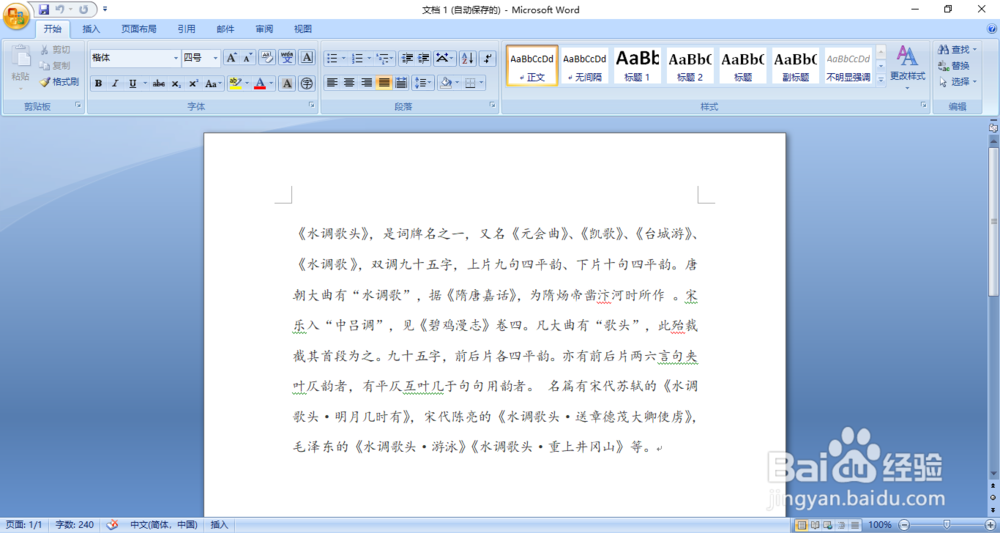Increase paragraph indent
The image size is (1000, 533).
coord(423,58)
